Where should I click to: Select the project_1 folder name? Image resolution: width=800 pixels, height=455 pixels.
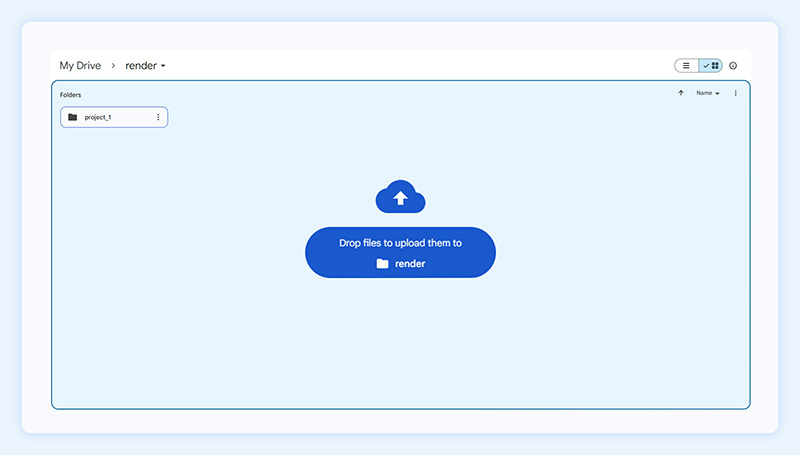click(x=98, y=117)
